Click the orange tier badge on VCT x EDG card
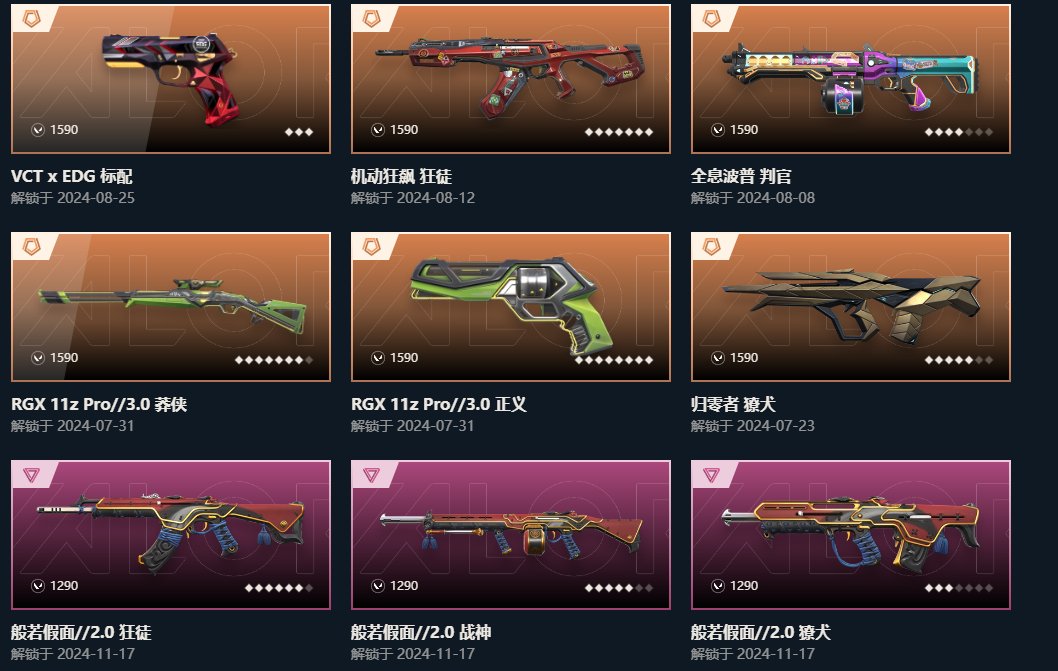The image size is (1058, 671). (31, 18)
